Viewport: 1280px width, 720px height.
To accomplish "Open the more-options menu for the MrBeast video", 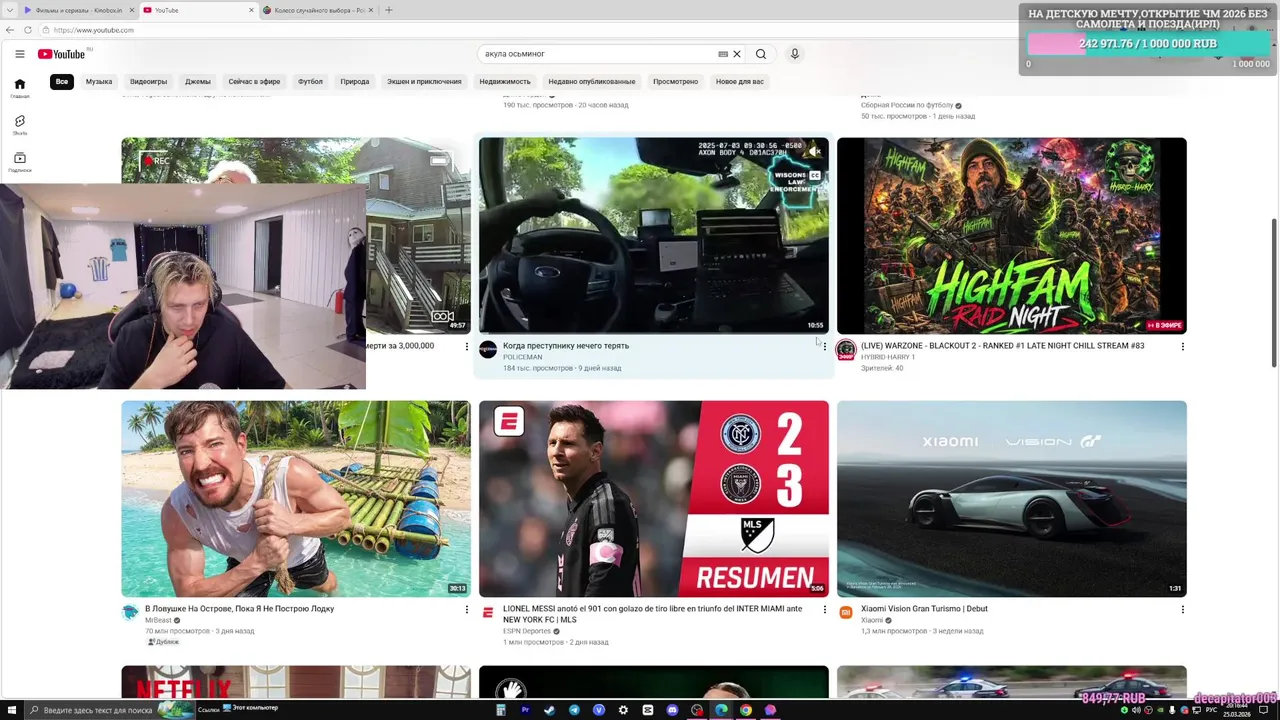I will pos(466,609).
